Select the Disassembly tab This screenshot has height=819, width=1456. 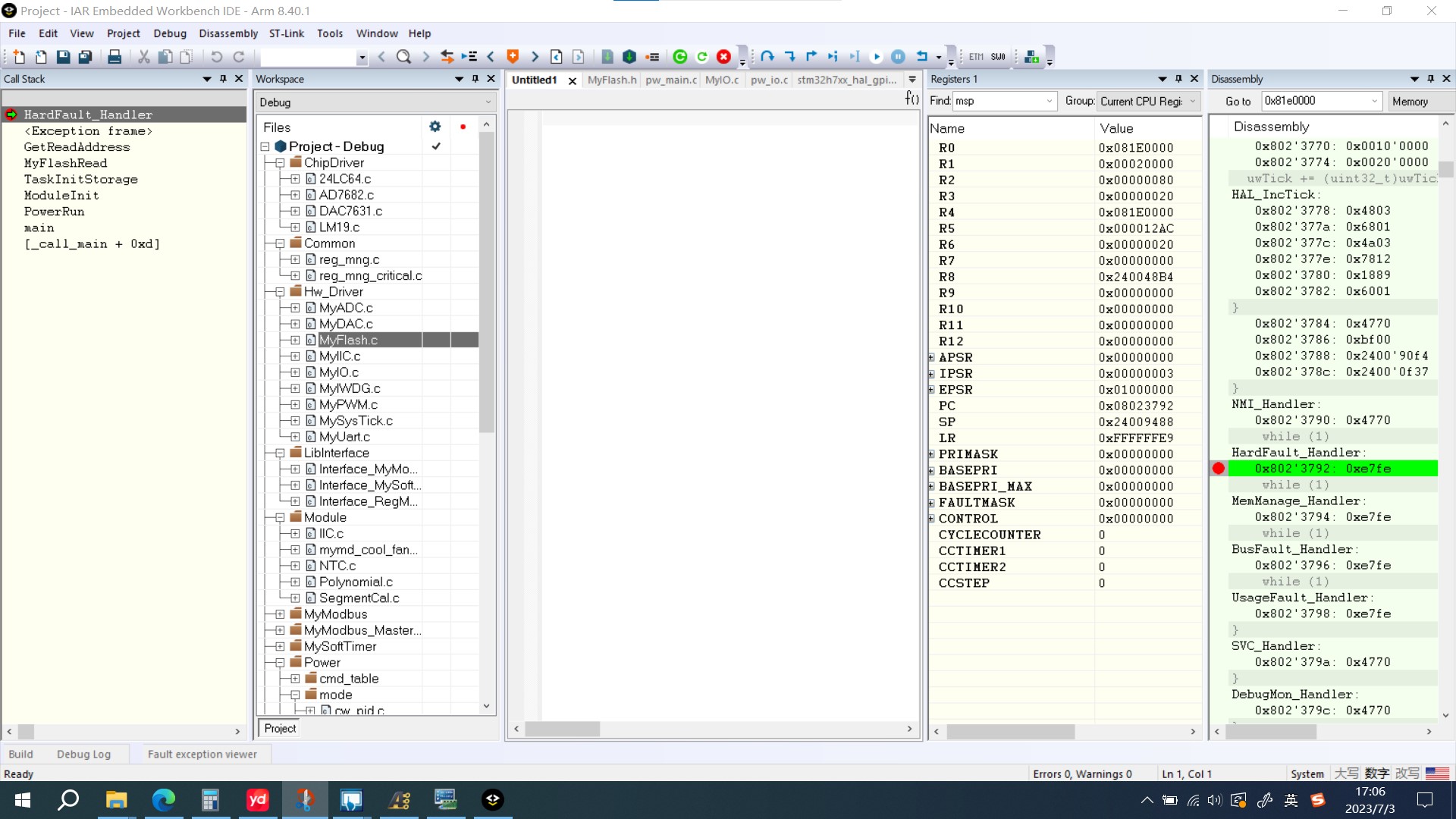pyautogui.click(x=1242, y=79)
